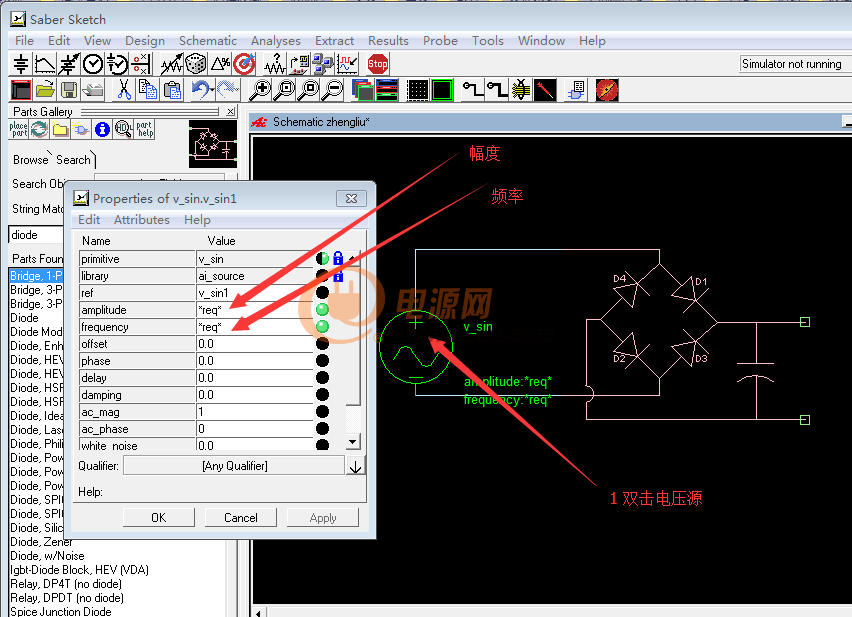This screenshot has height=617, width=852.
Task: Open the Schematic menu
Action: pyautogui.click(x=208, y=41)
